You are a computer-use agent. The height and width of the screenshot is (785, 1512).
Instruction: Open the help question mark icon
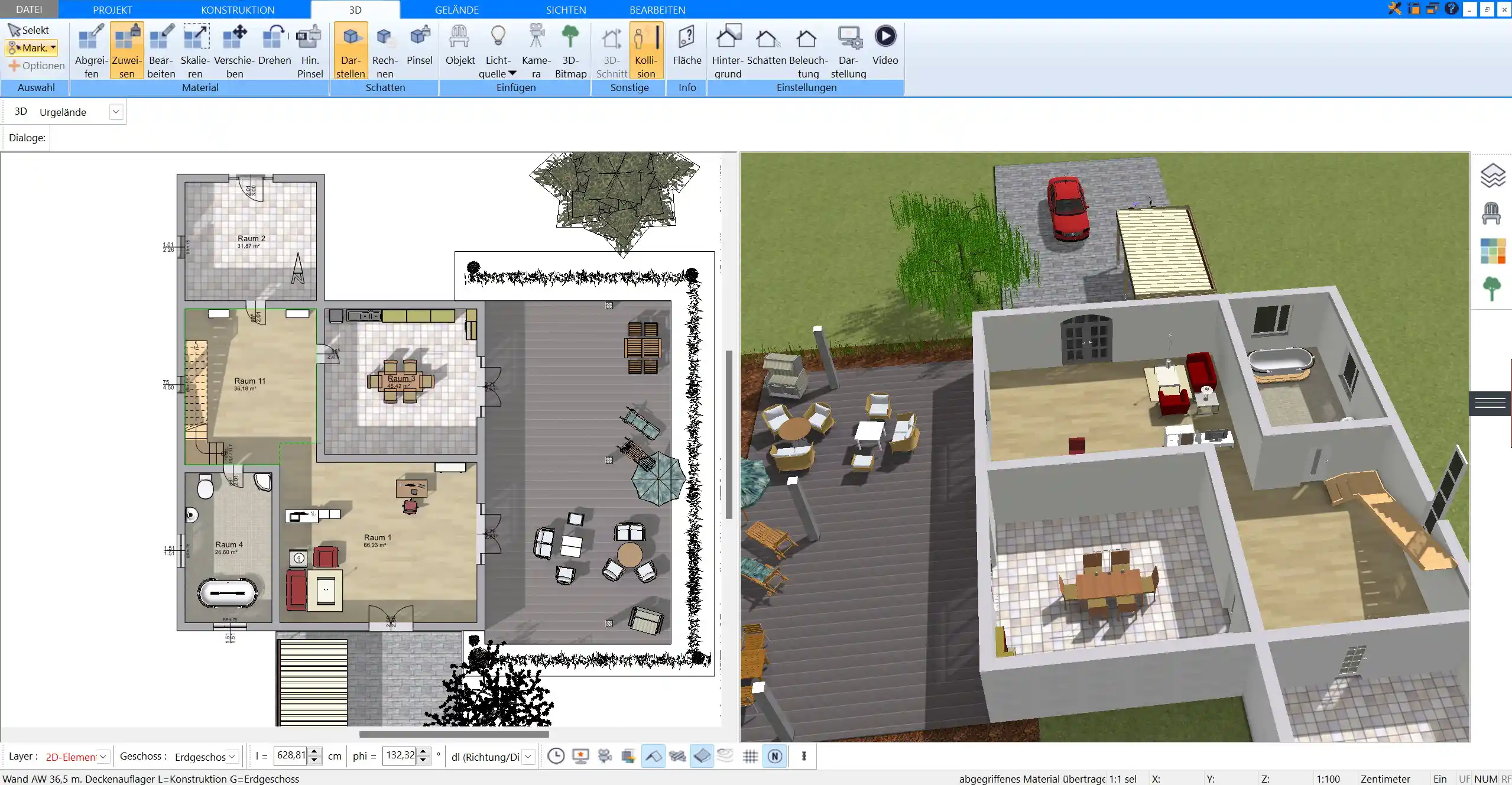1451,9
